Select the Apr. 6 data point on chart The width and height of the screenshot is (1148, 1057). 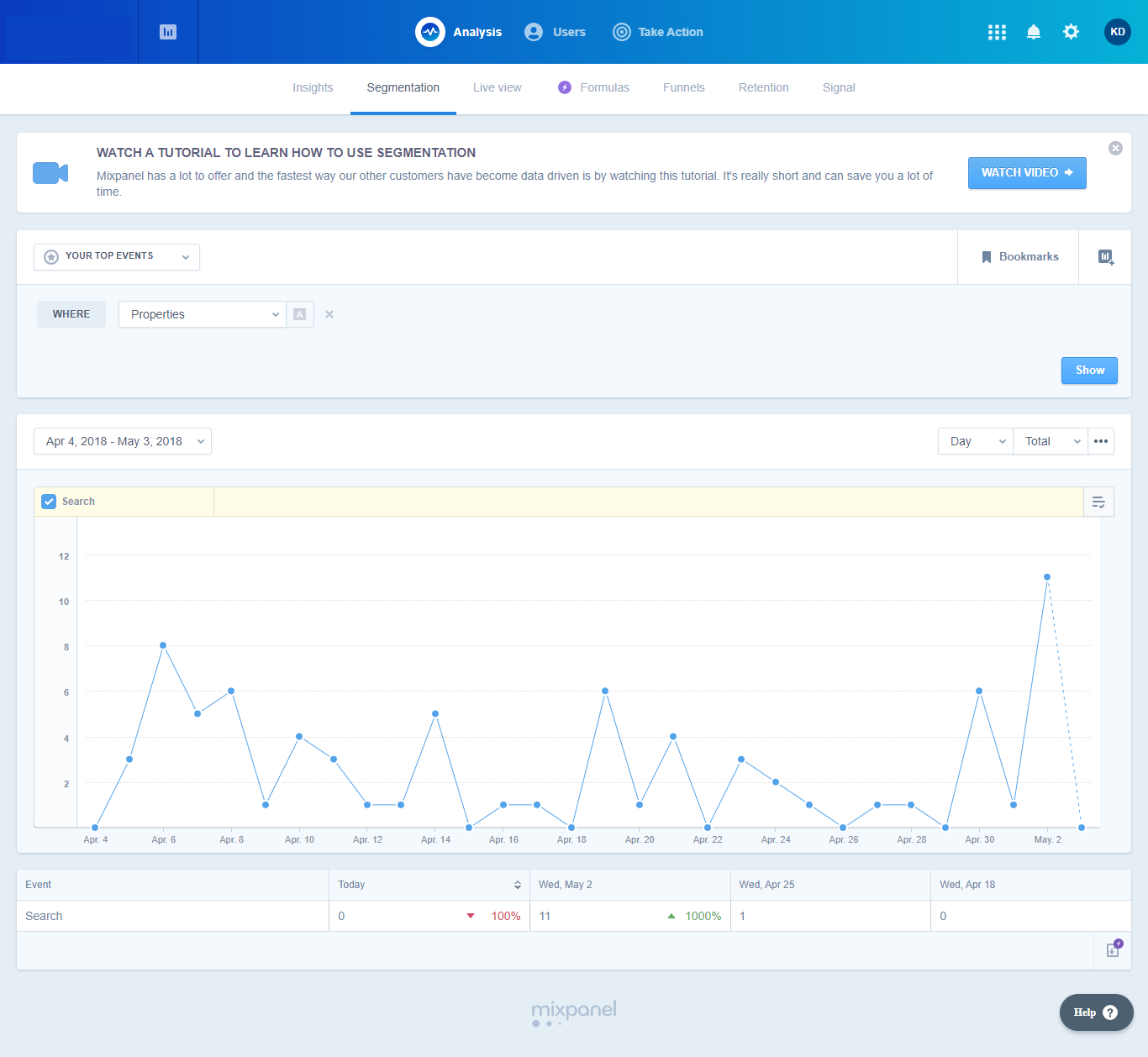(163, 645)
